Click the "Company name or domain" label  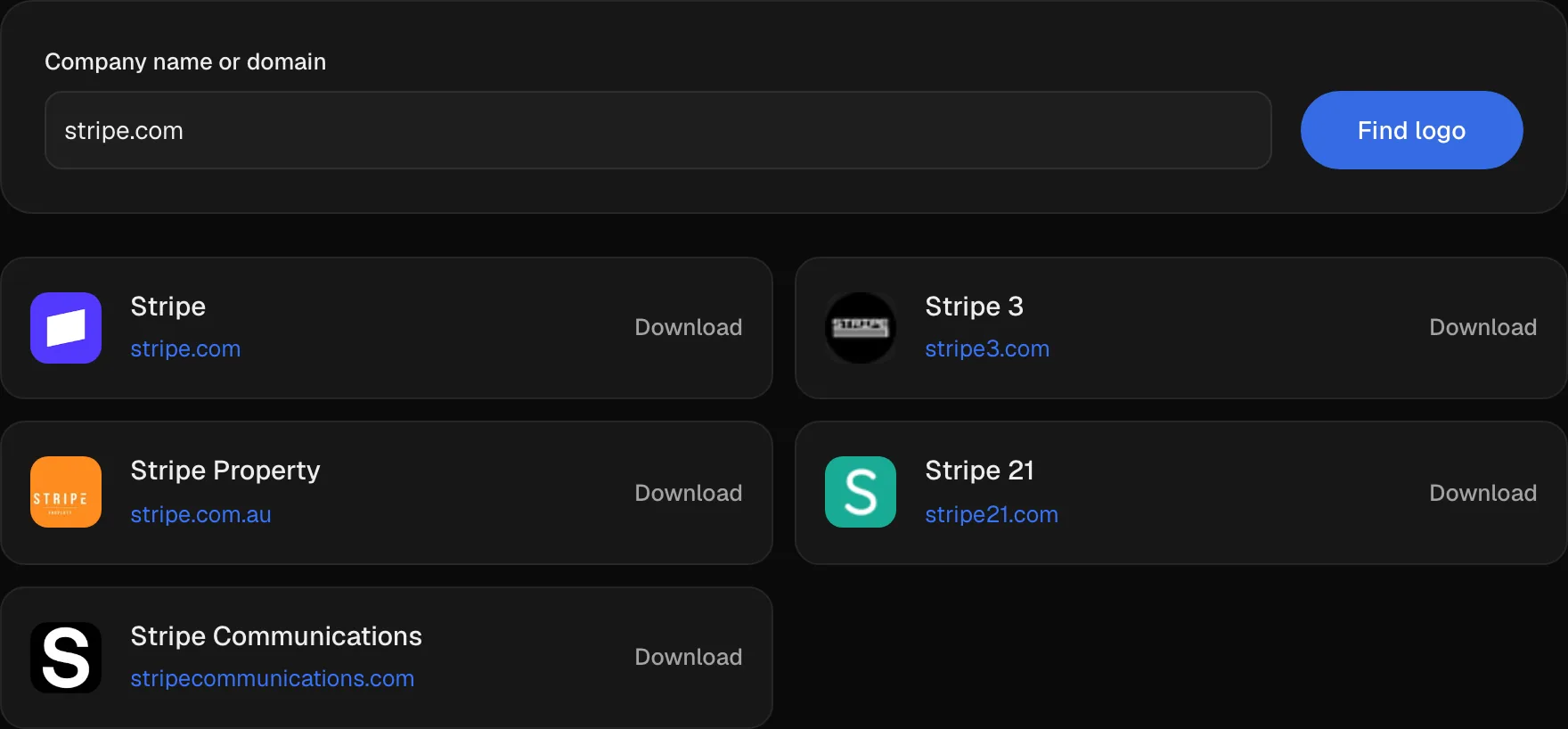click(185, 61)
